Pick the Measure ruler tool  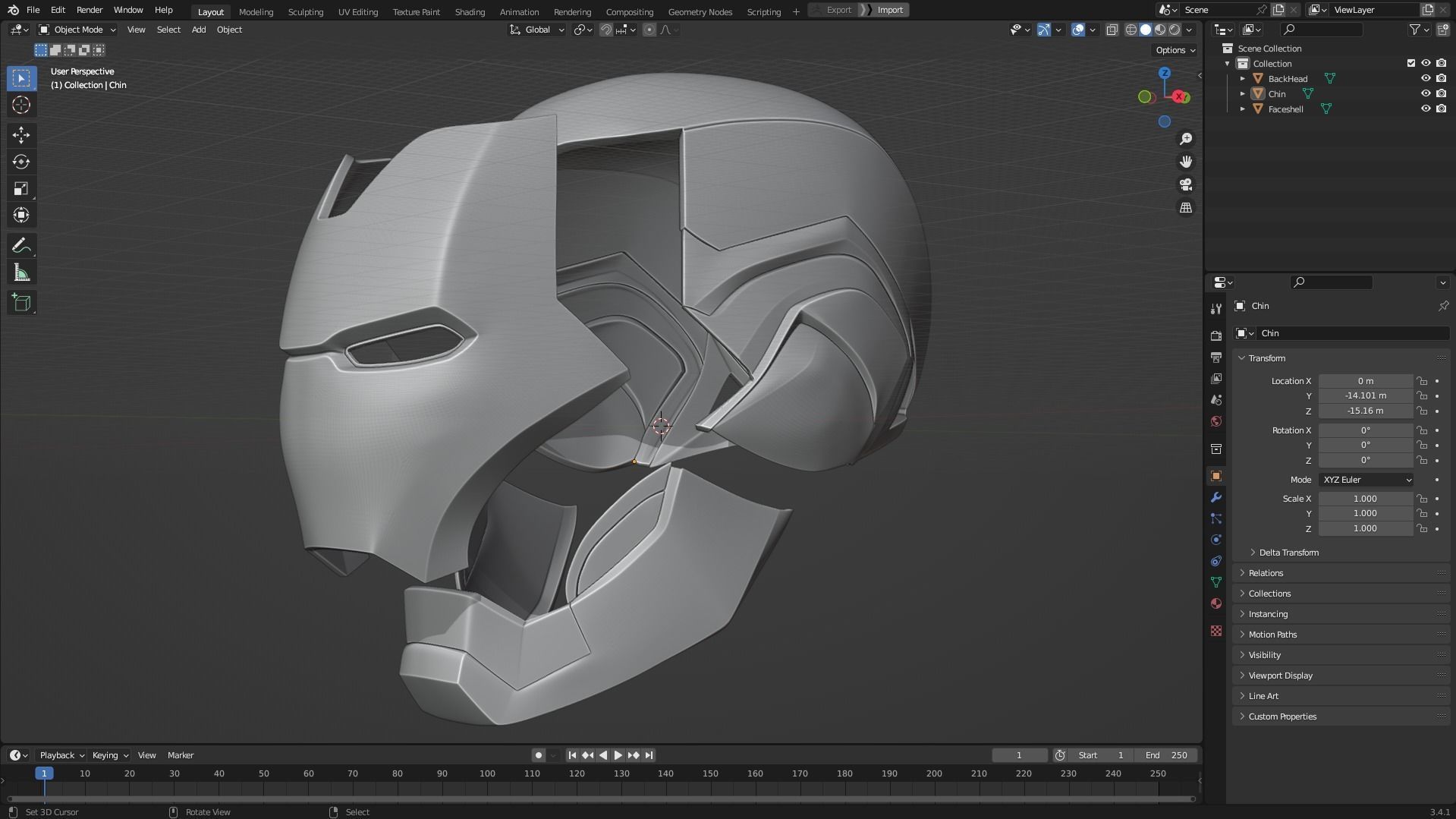coord(21,273)
